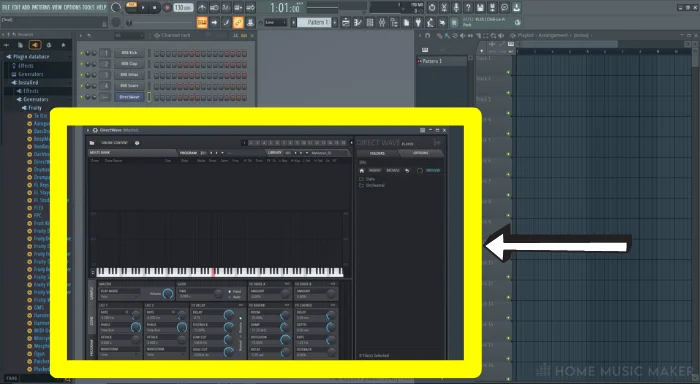This screenshot has width=700, height=384.
Task: Click the transport Play button
Action: (x=143, y=8)
